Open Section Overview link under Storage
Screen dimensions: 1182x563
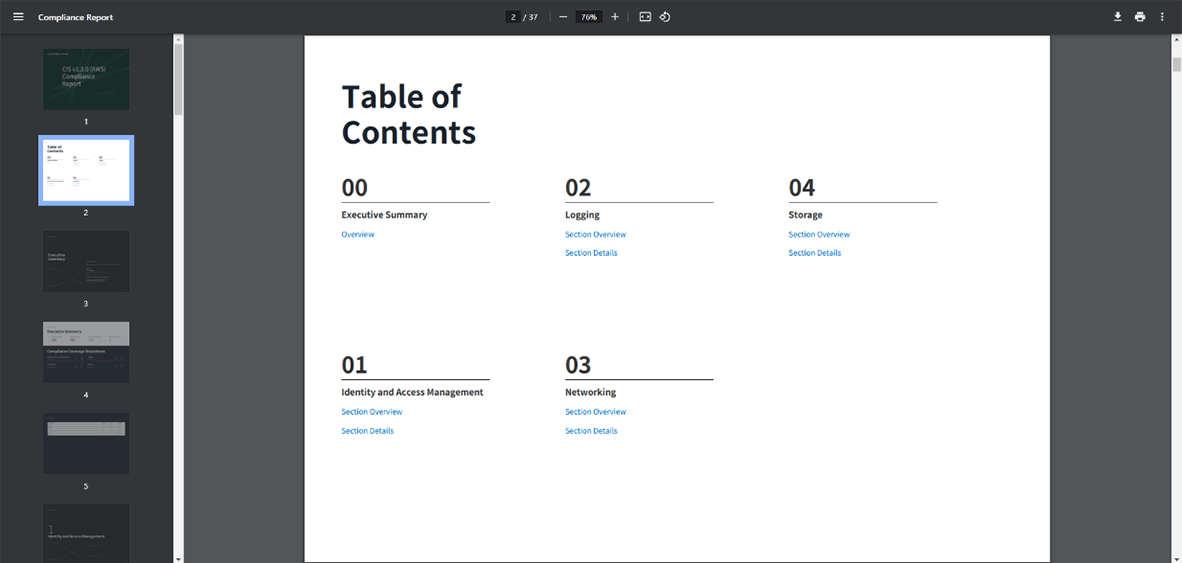tap(819, 234)
